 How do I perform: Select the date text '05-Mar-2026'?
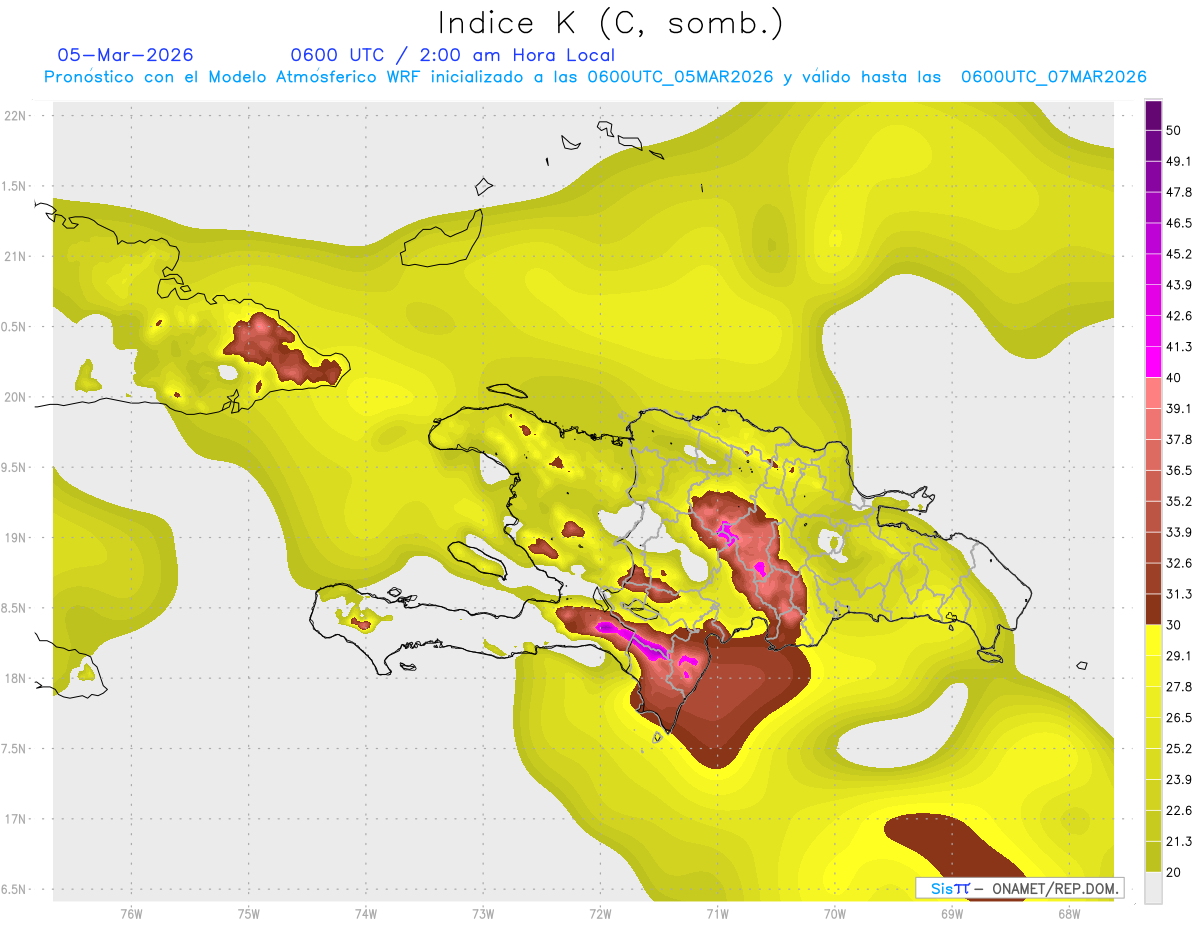(x=126, y=55)
